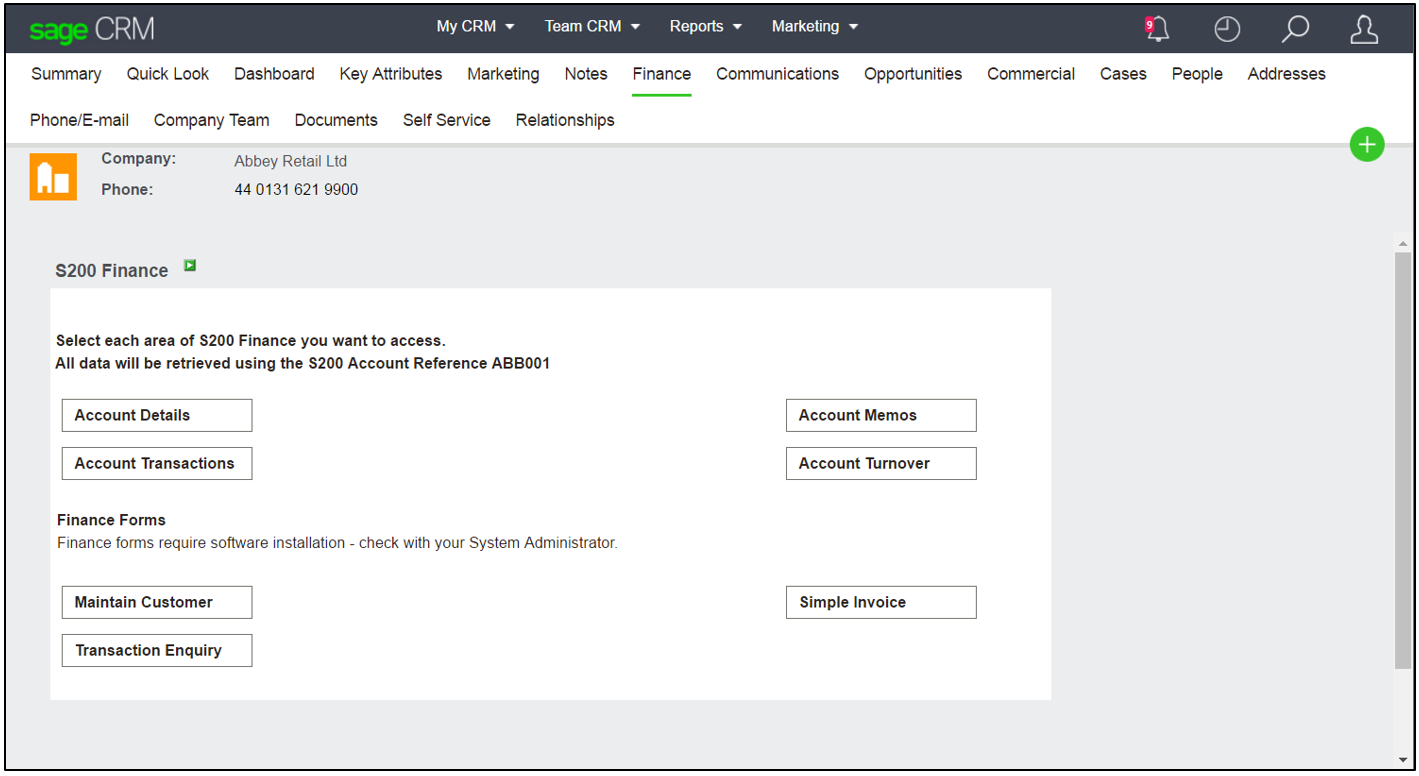Click the orange company building icon
The image size is (1419, 776).
pos(53,177)
